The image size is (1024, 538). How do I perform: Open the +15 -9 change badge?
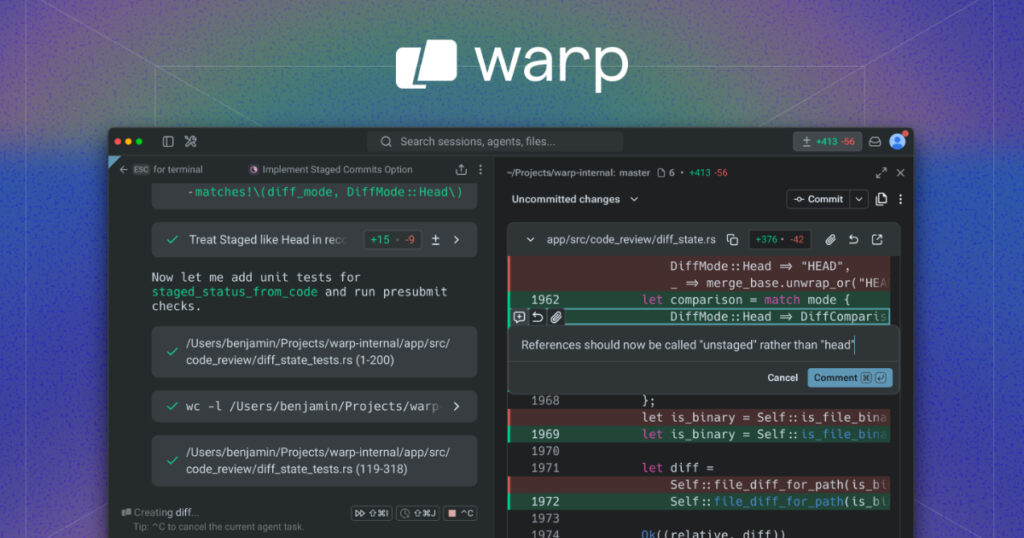point(392,240)
